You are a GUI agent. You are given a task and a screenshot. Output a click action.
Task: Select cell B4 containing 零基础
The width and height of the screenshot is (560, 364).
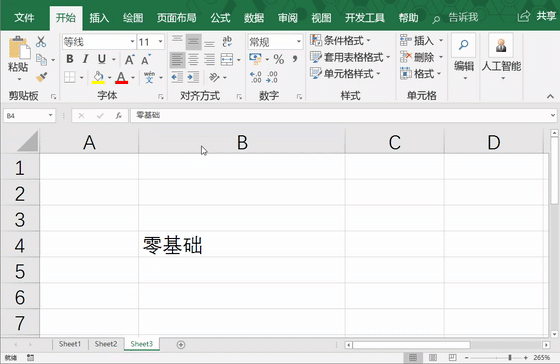[242, 245]
